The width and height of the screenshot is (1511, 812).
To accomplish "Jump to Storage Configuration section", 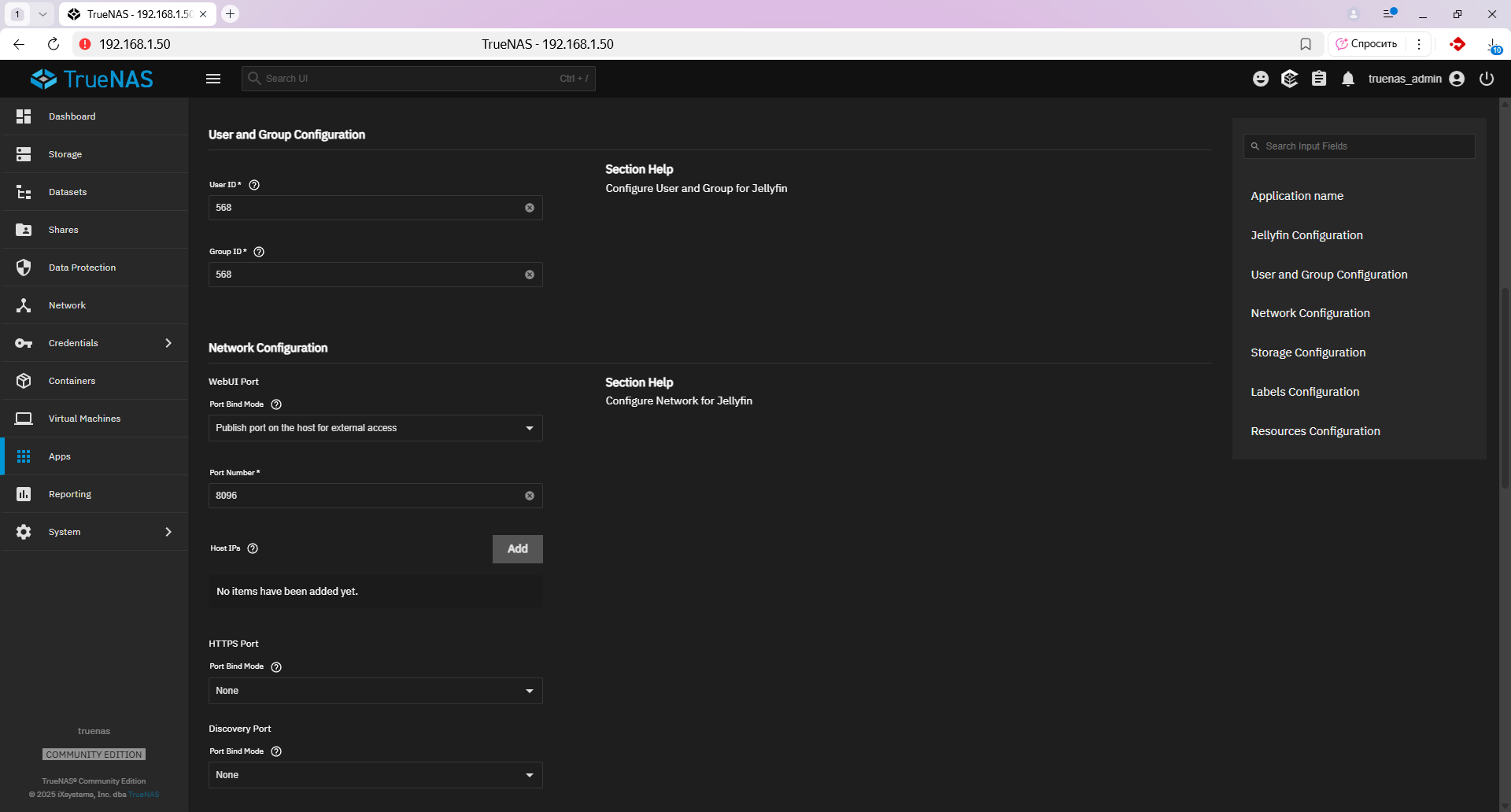I will 1308,352.
